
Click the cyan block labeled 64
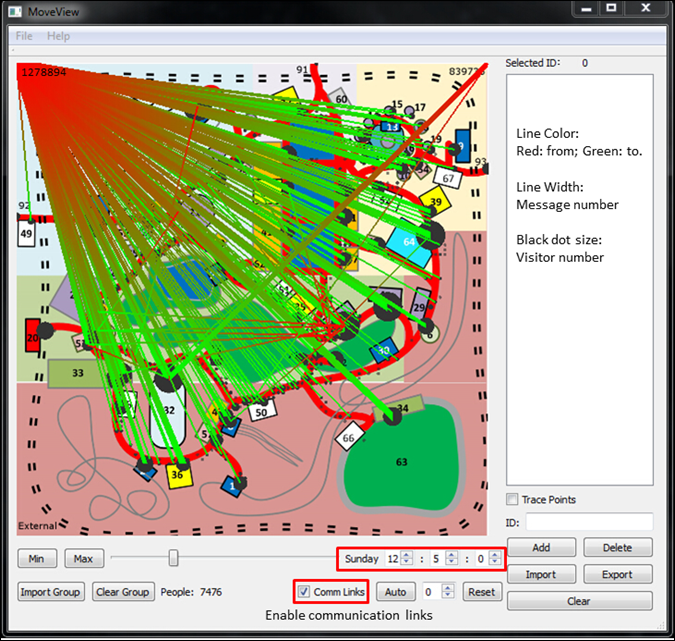pyautogui.click(x=409, y=242)
